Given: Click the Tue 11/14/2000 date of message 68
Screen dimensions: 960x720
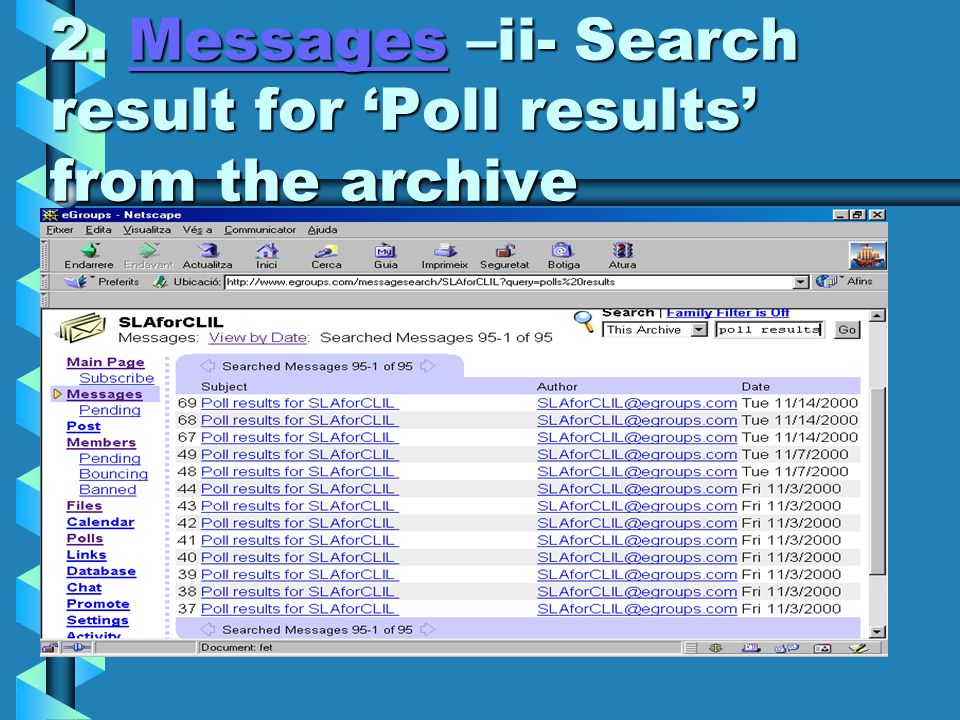Looking at the screenshot, I should point(800,420).
